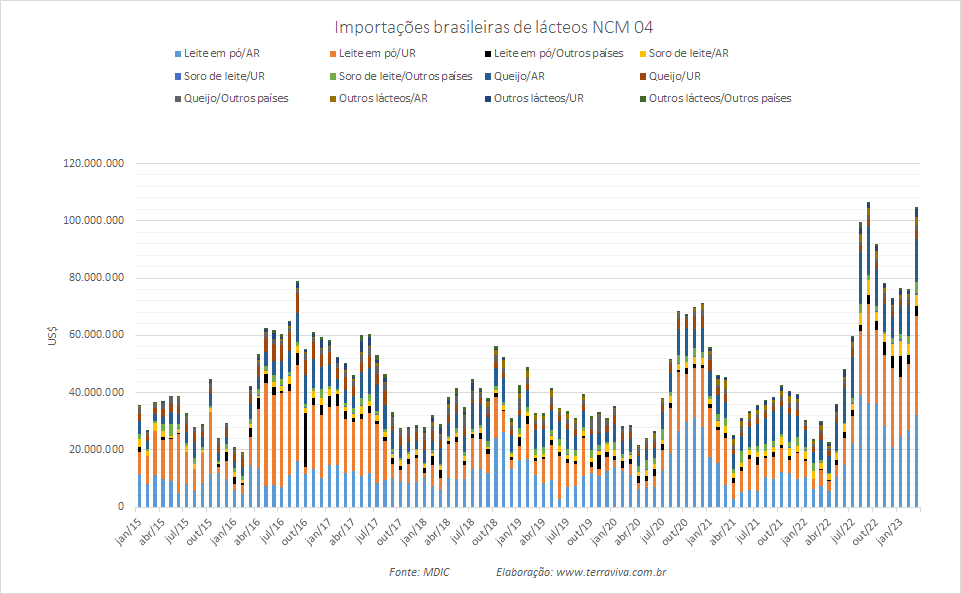Select the 'abr/17' x-axis label

click(x=343, y=531)
